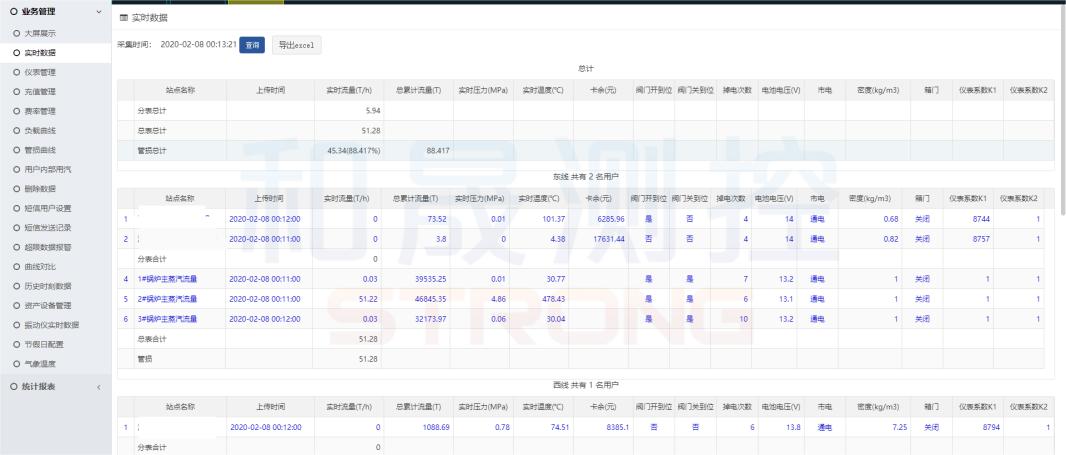
Task: Go to 超限数据报警 page
Action: tap(48, 246)
